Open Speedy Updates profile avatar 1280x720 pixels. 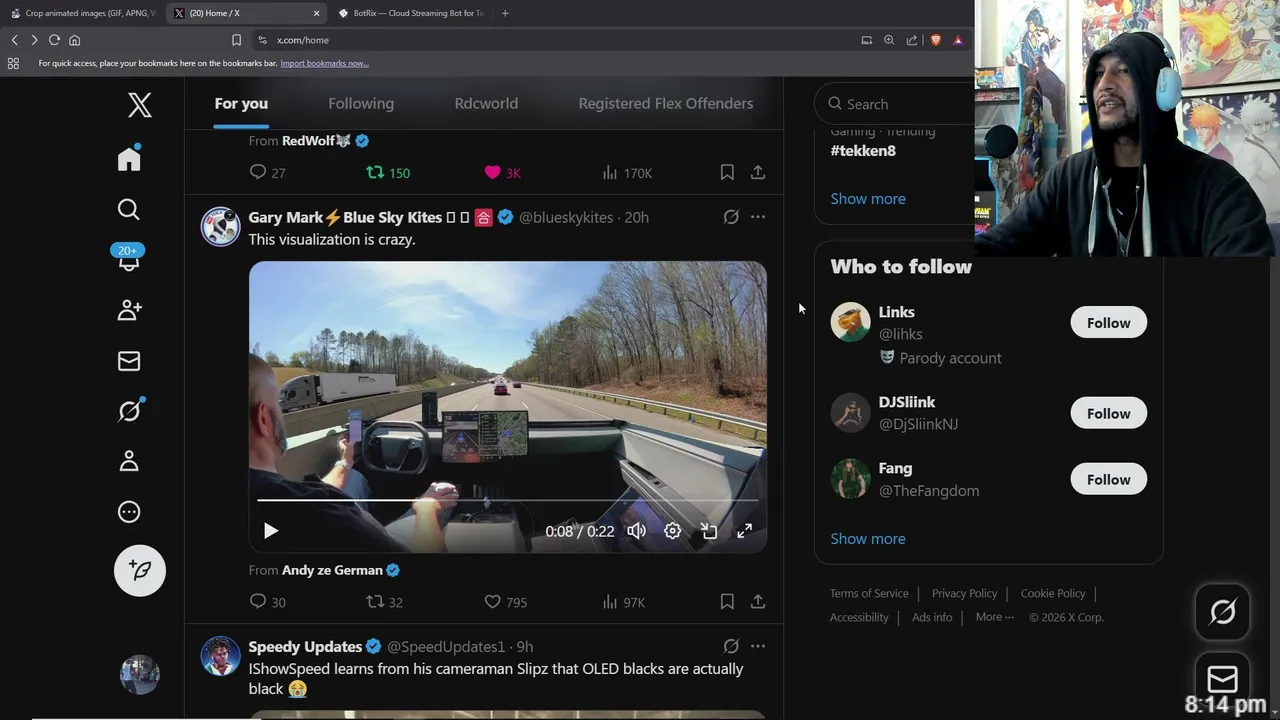pos(220,655)
